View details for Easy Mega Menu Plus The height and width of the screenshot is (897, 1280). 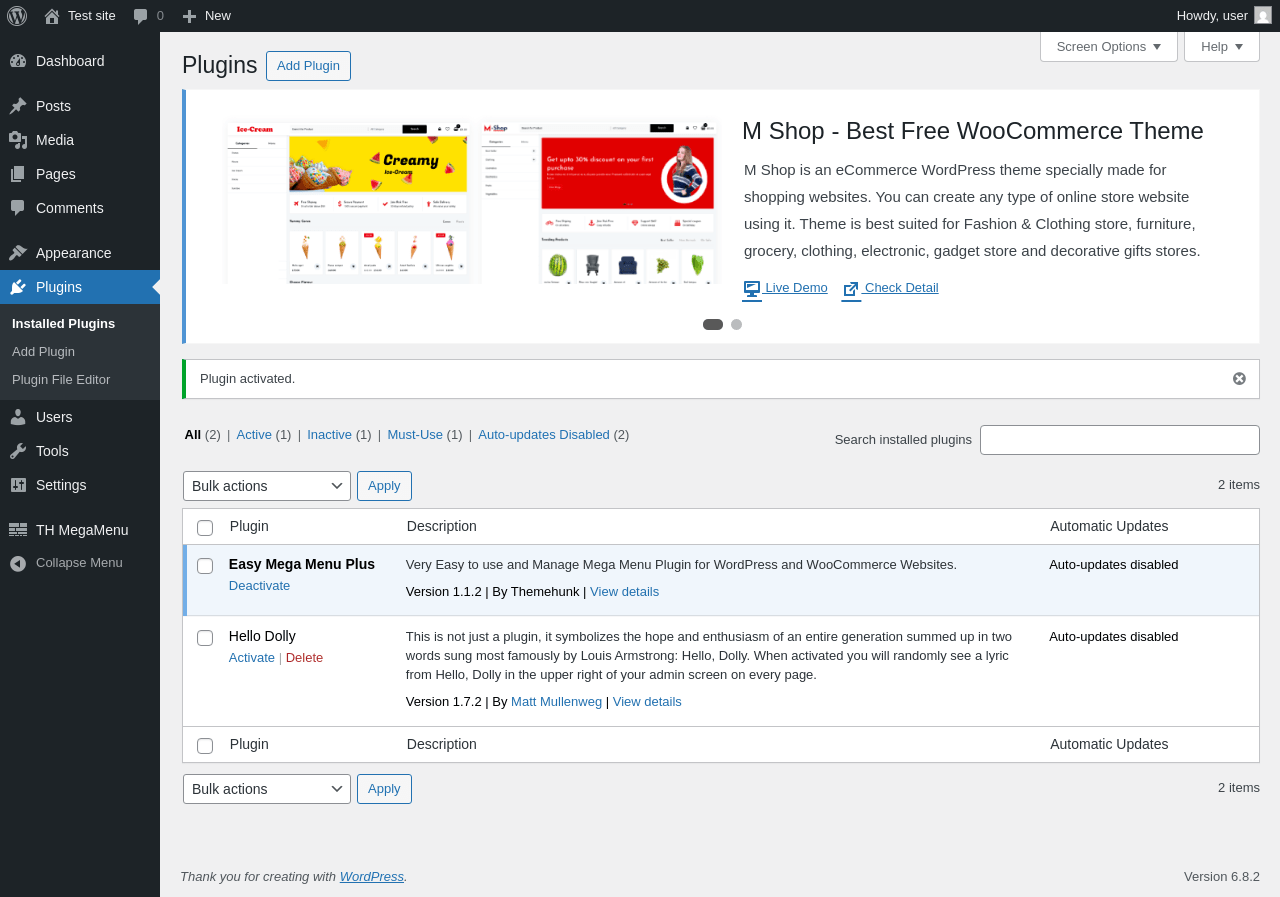(x=624, y=592)
